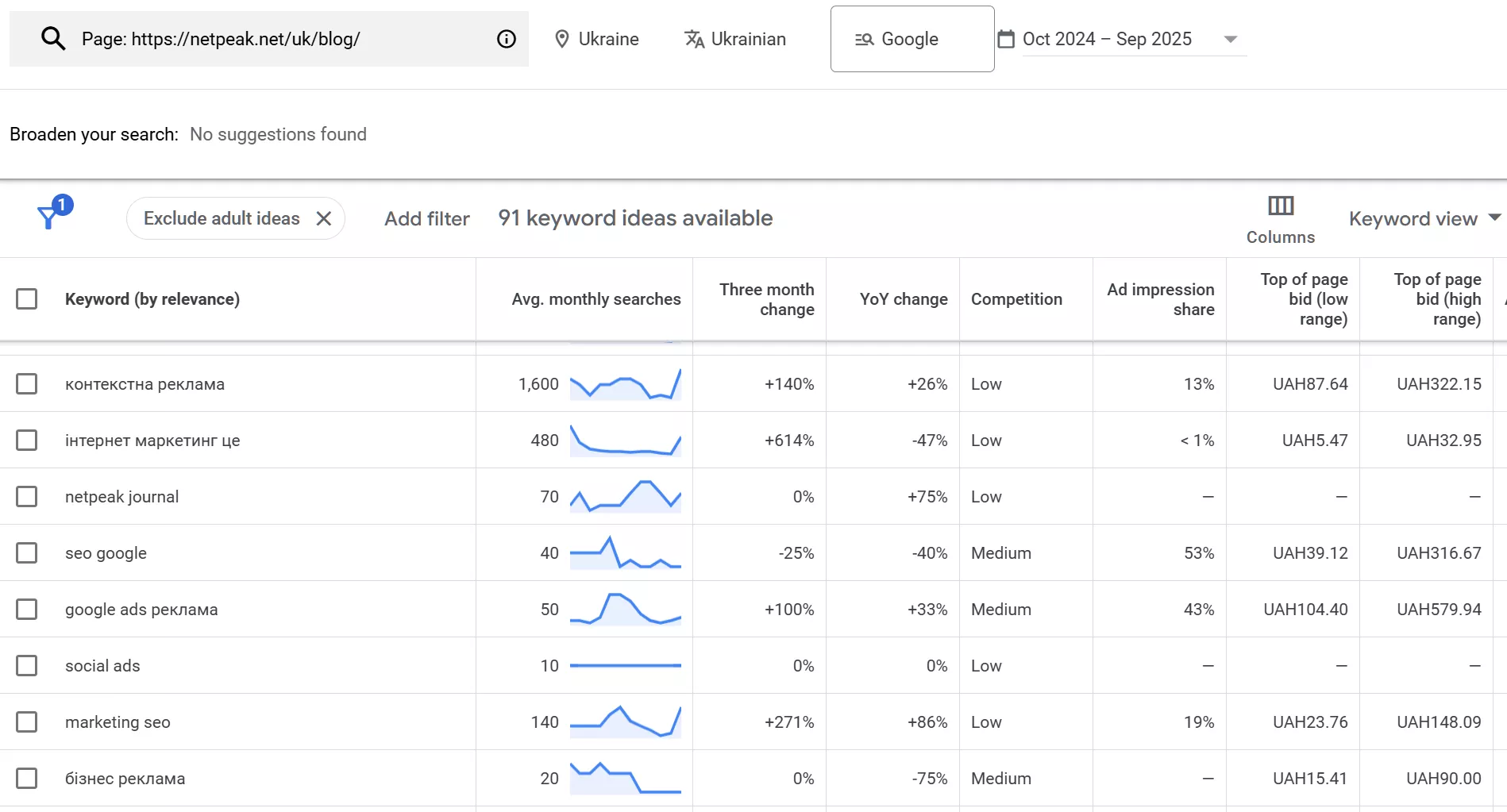Click the info icon in search box
Image resolution: width=1507 pixels, height=812 pixels.
[506, 39]
